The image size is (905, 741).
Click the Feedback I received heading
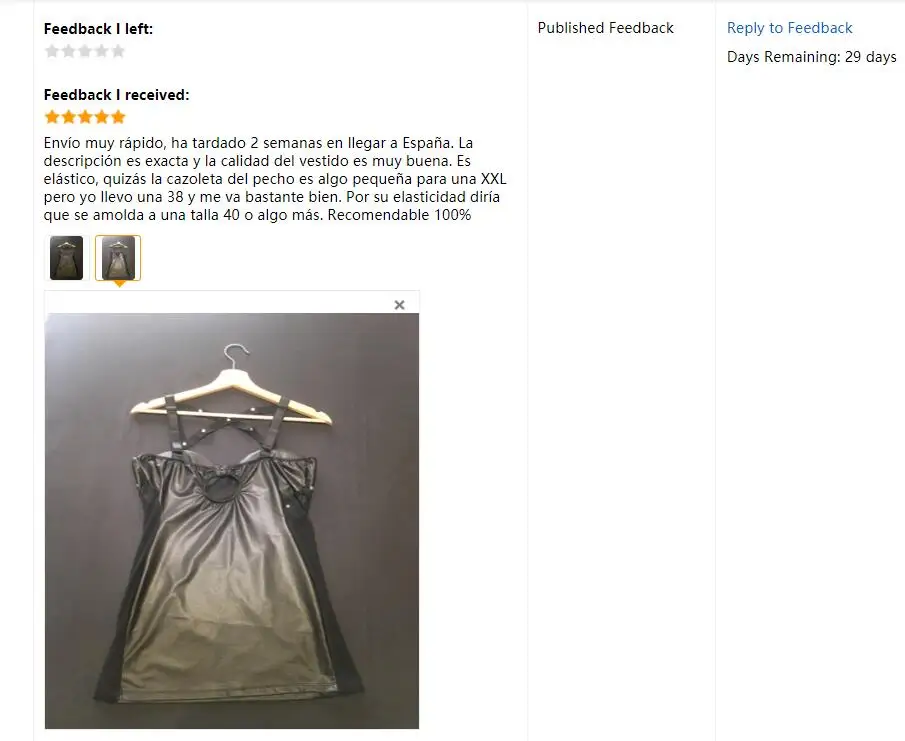[x=117, y=95]
